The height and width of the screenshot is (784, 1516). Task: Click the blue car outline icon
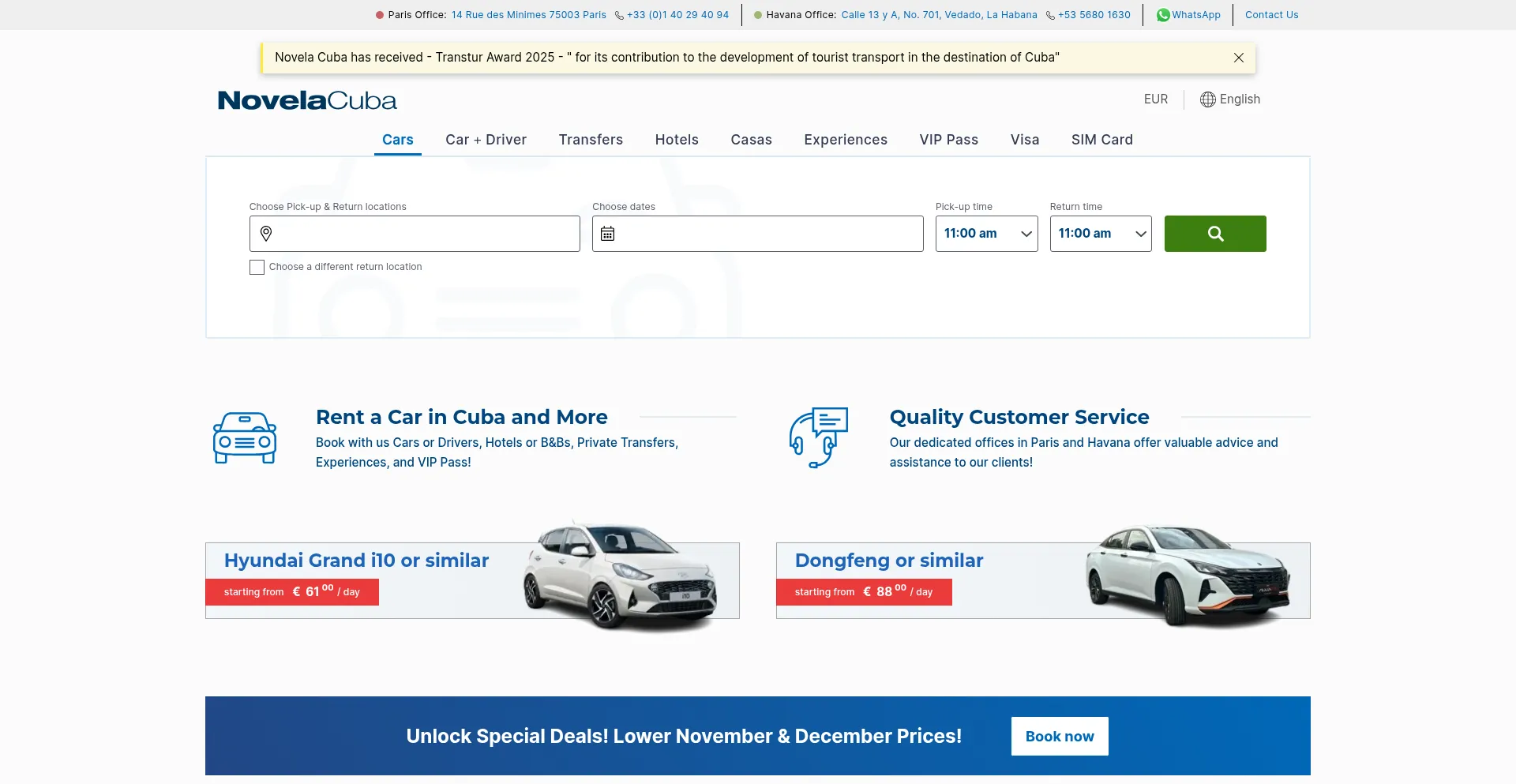pos(245,437)
